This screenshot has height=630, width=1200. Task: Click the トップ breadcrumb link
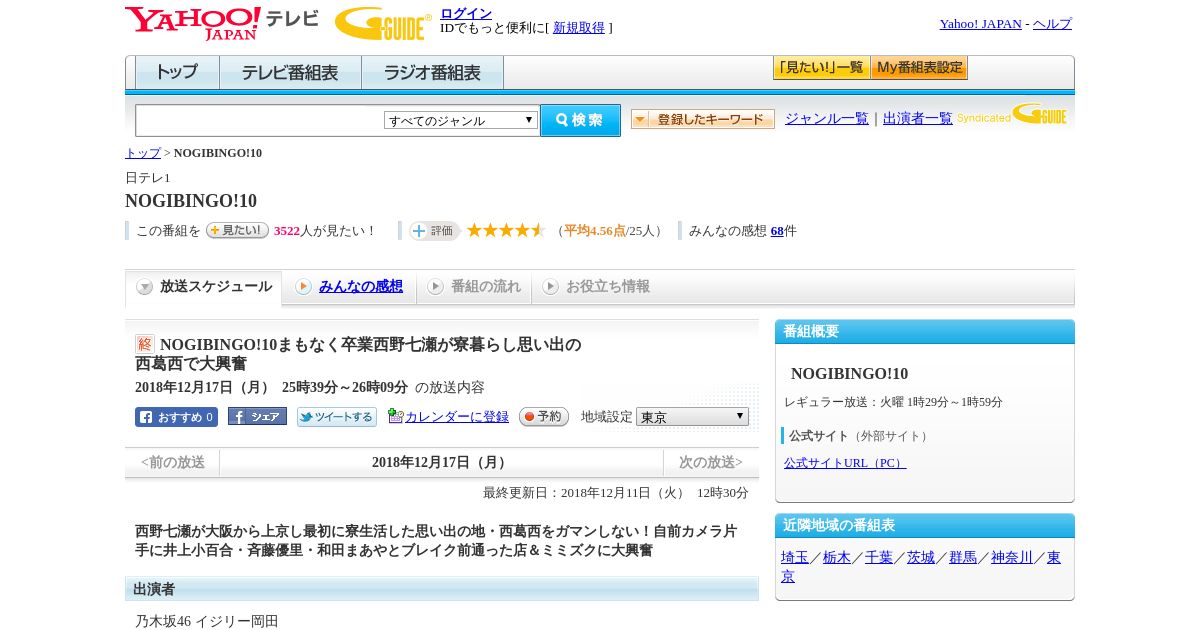coord(143,153)
